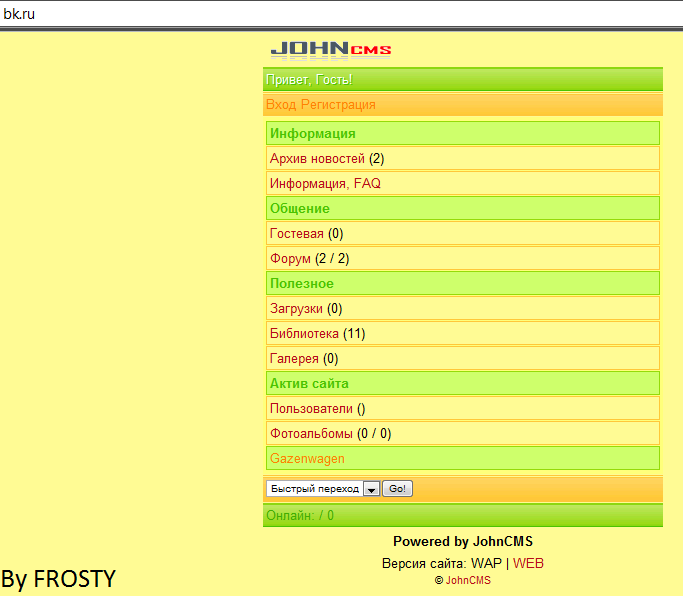Open the Онлайн users counter link

click(300, 515)
